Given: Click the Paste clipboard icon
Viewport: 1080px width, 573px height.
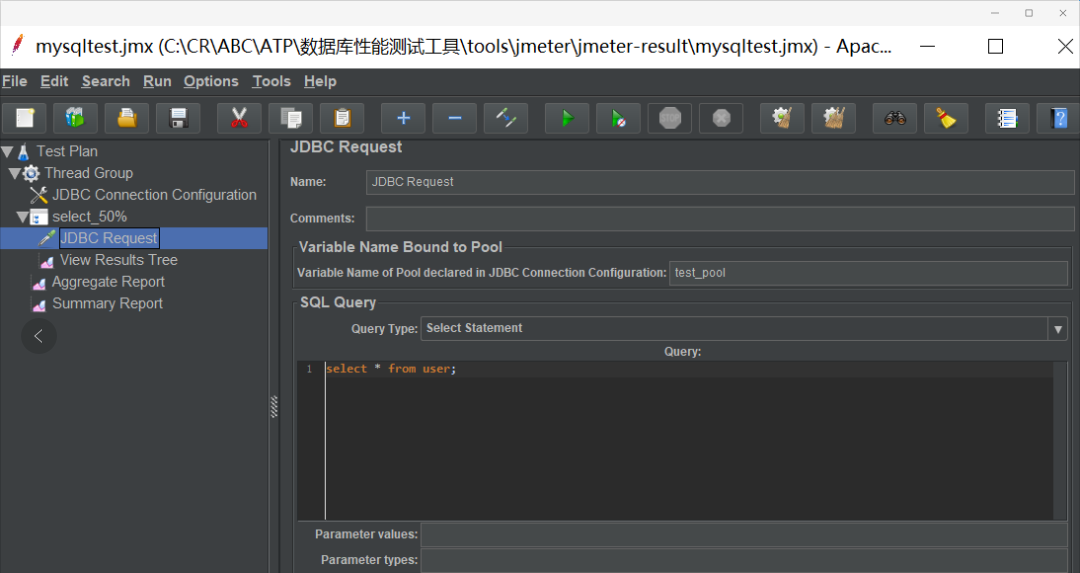Looking at the screenshot, I should pyautogui.click(x=342, y=118).
